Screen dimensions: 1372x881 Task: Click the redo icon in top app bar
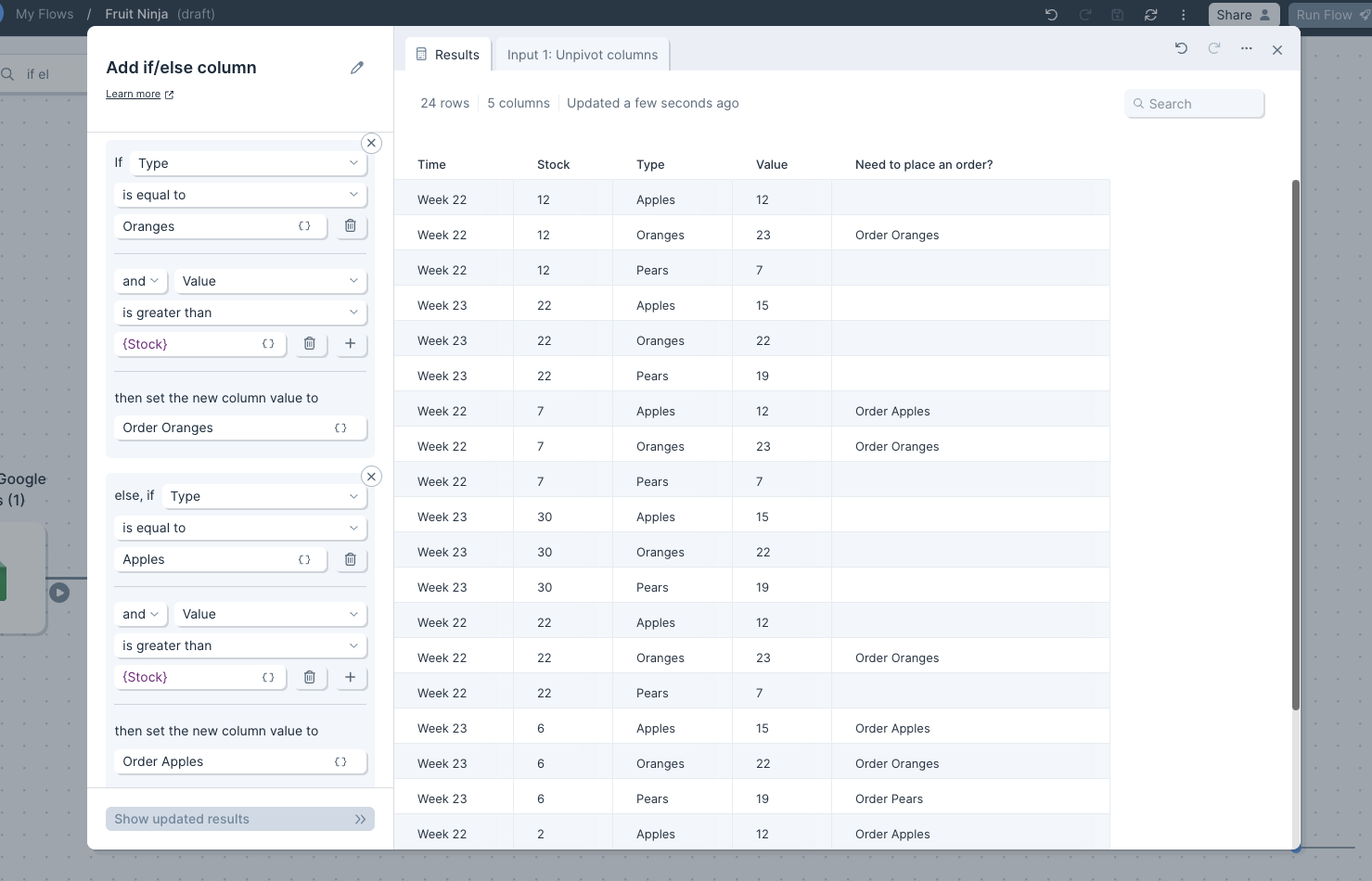pyautogui.click(x=1084, y=15)
